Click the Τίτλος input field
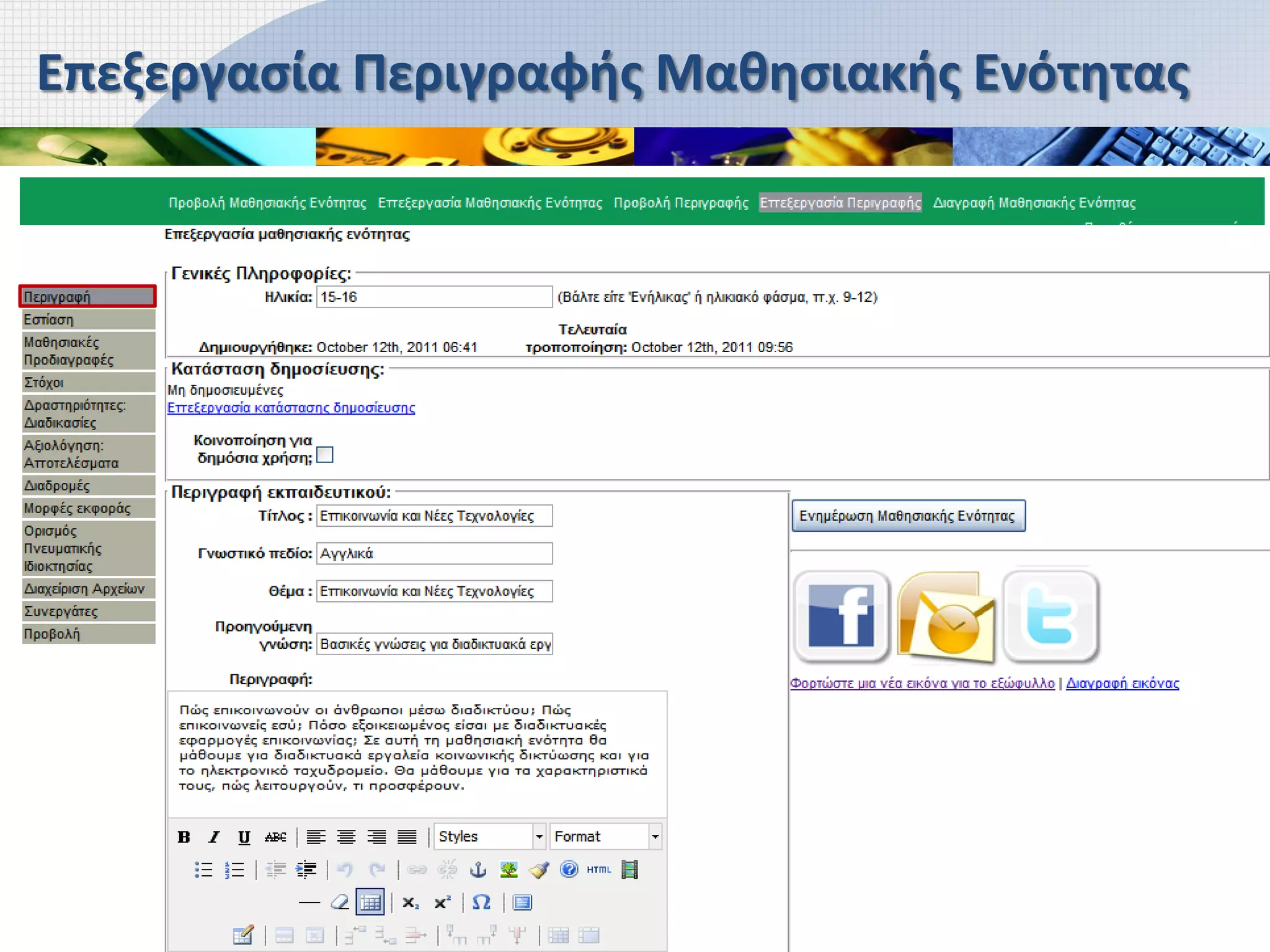Screen dimensions: 1270x952 coord(434,516)
